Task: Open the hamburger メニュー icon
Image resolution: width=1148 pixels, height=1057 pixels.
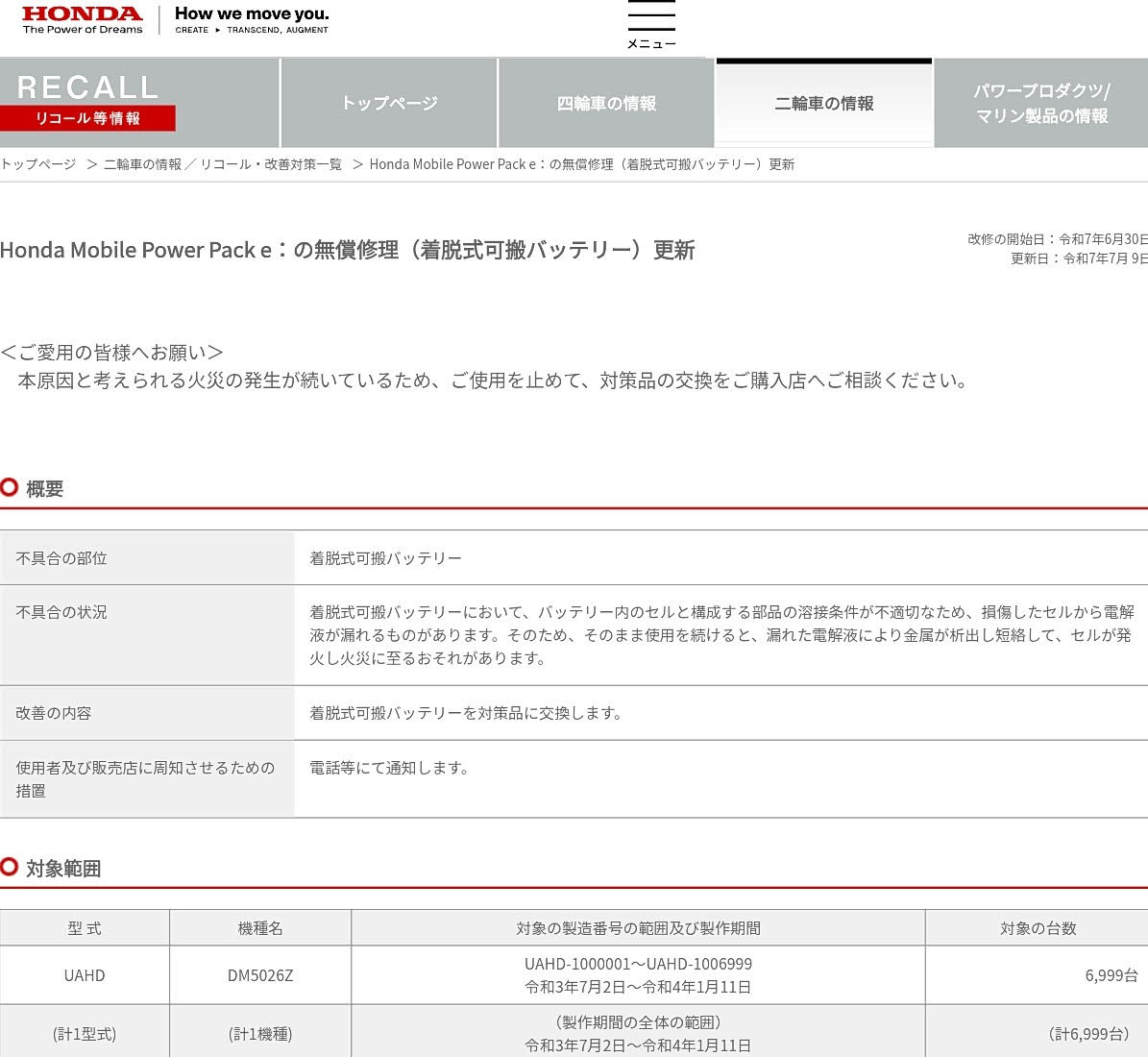Action: click(651, 26)
